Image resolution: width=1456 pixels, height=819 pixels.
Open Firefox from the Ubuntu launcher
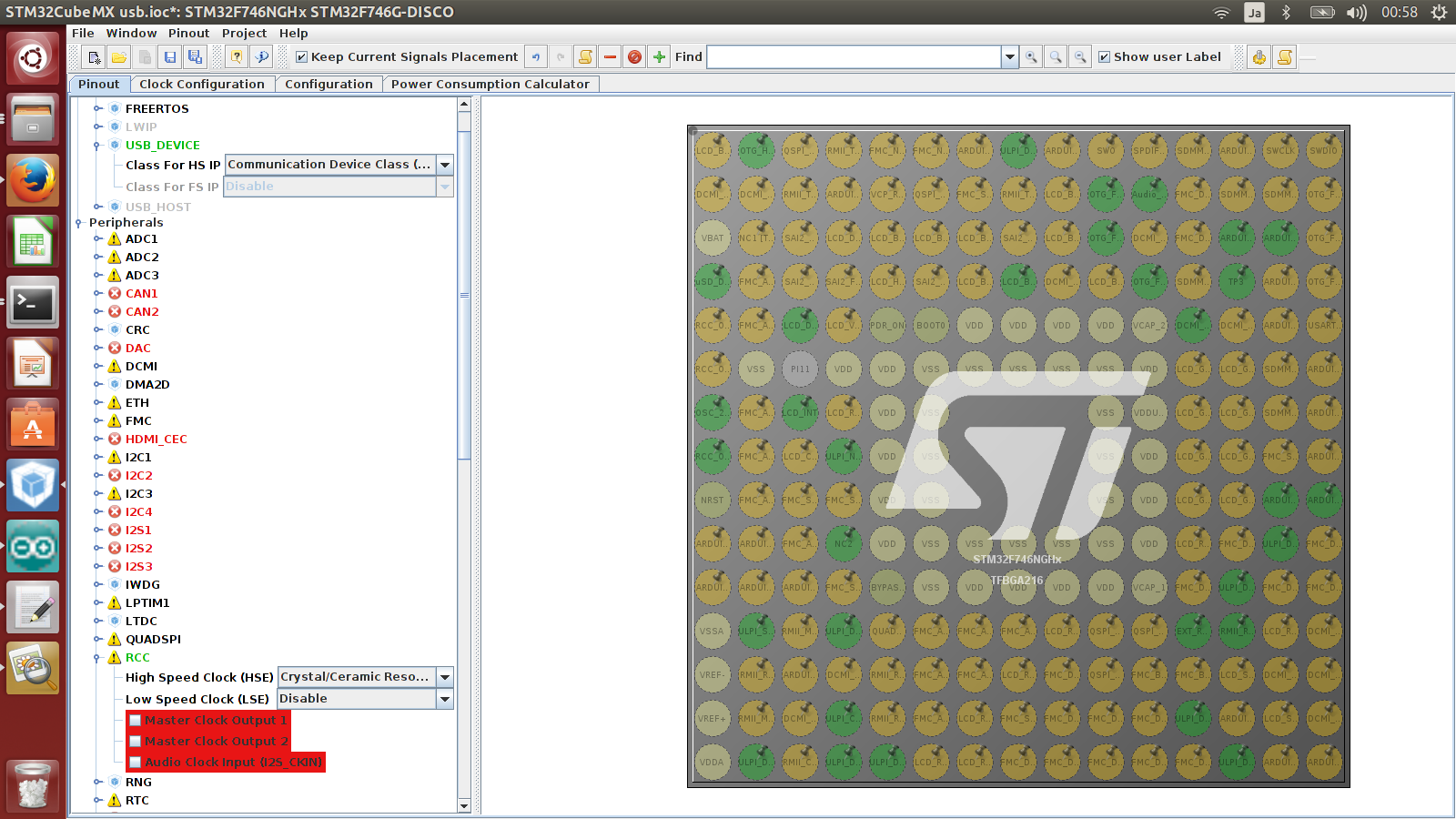coord(33,180)
